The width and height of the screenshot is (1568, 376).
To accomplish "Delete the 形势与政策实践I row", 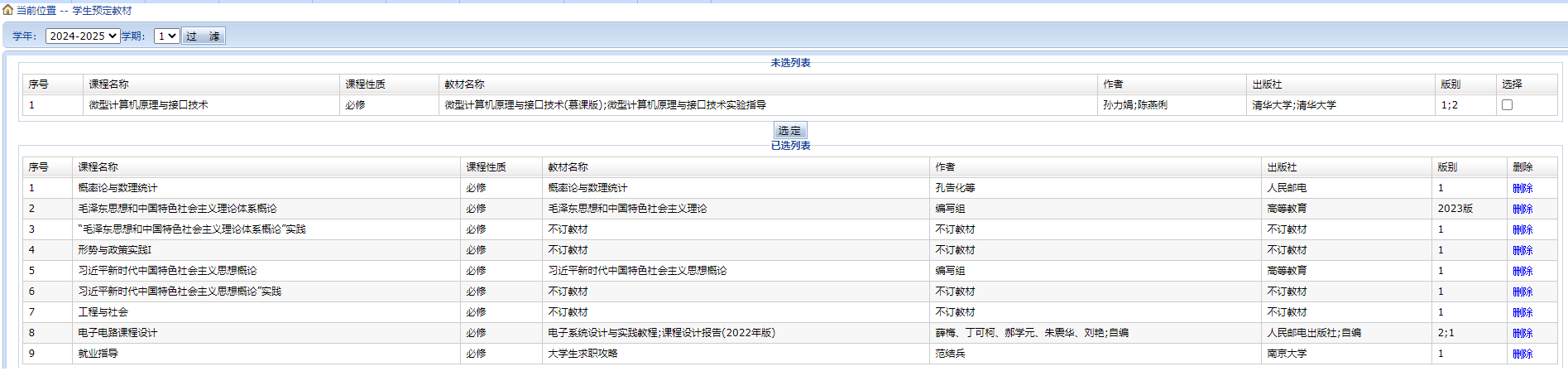I will coord(1522,250).
